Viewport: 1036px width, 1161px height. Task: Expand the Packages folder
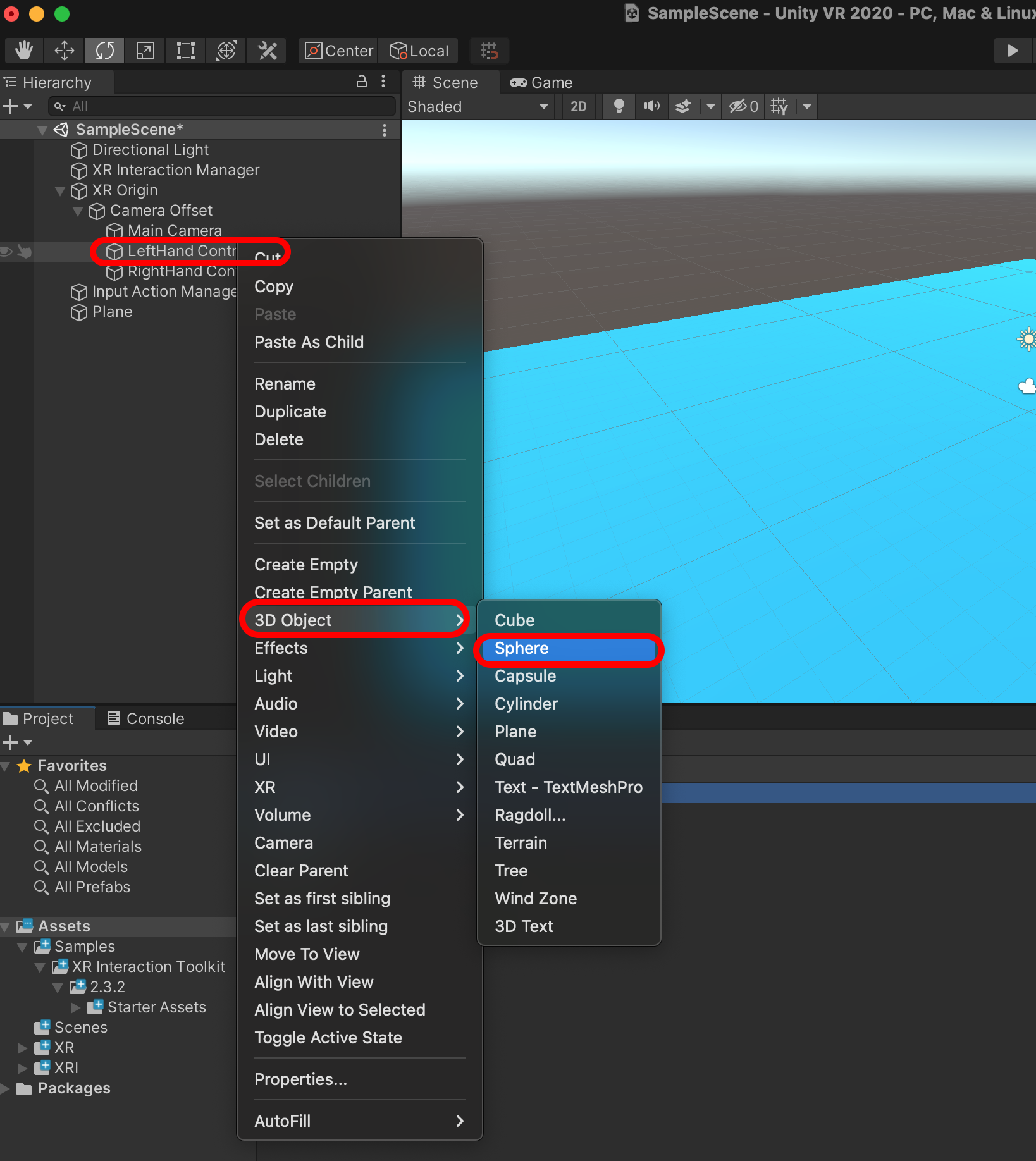coord(4,1088)
